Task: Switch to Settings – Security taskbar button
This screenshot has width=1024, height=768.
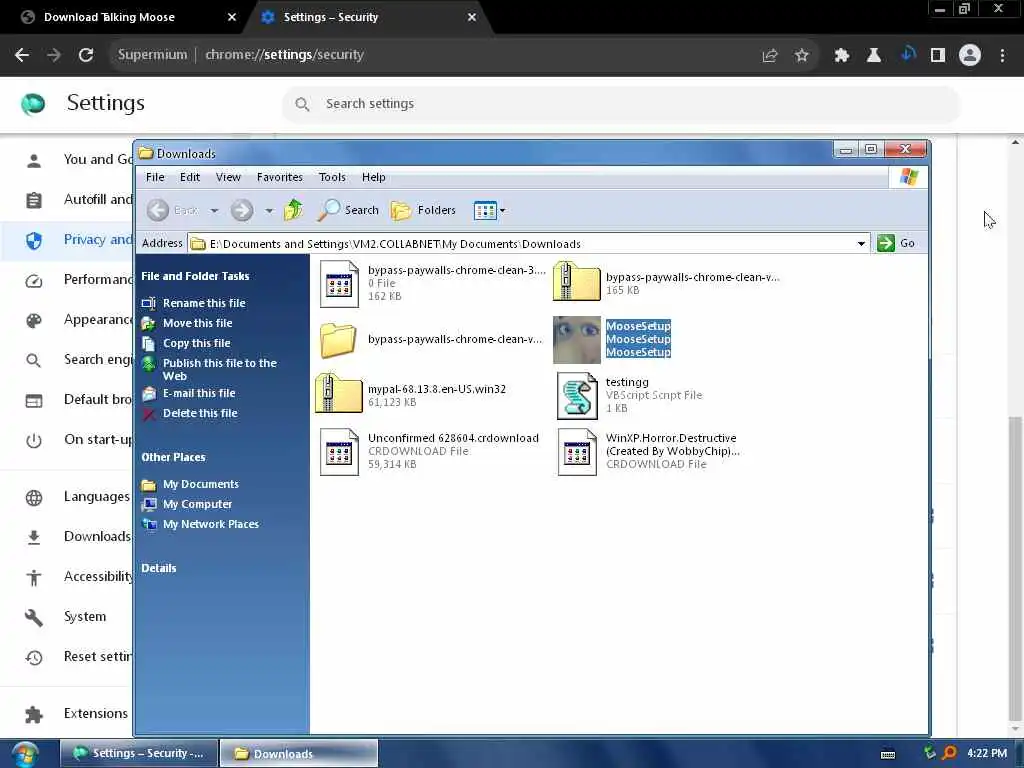Action: [139, 754]
